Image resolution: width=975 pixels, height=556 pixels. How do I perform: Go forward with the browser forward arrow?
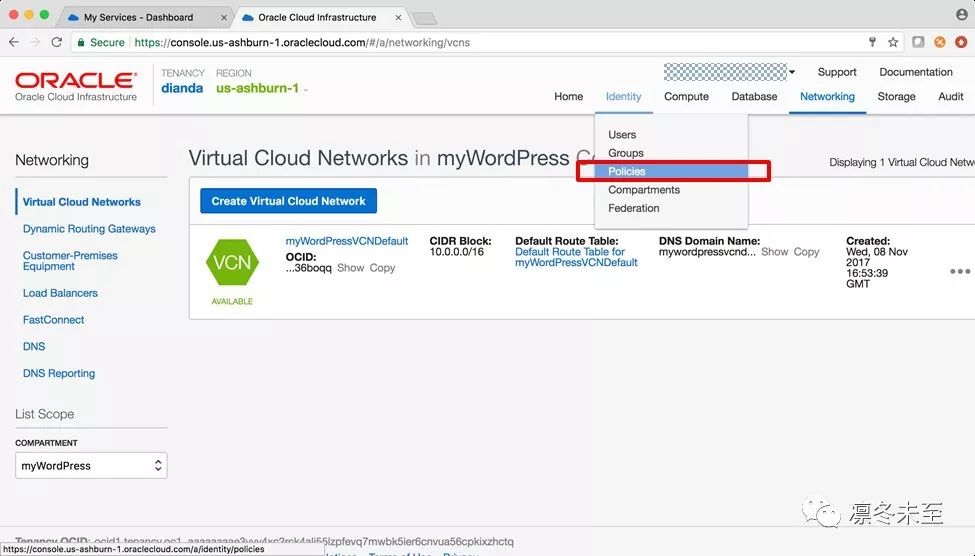[35, 42]
